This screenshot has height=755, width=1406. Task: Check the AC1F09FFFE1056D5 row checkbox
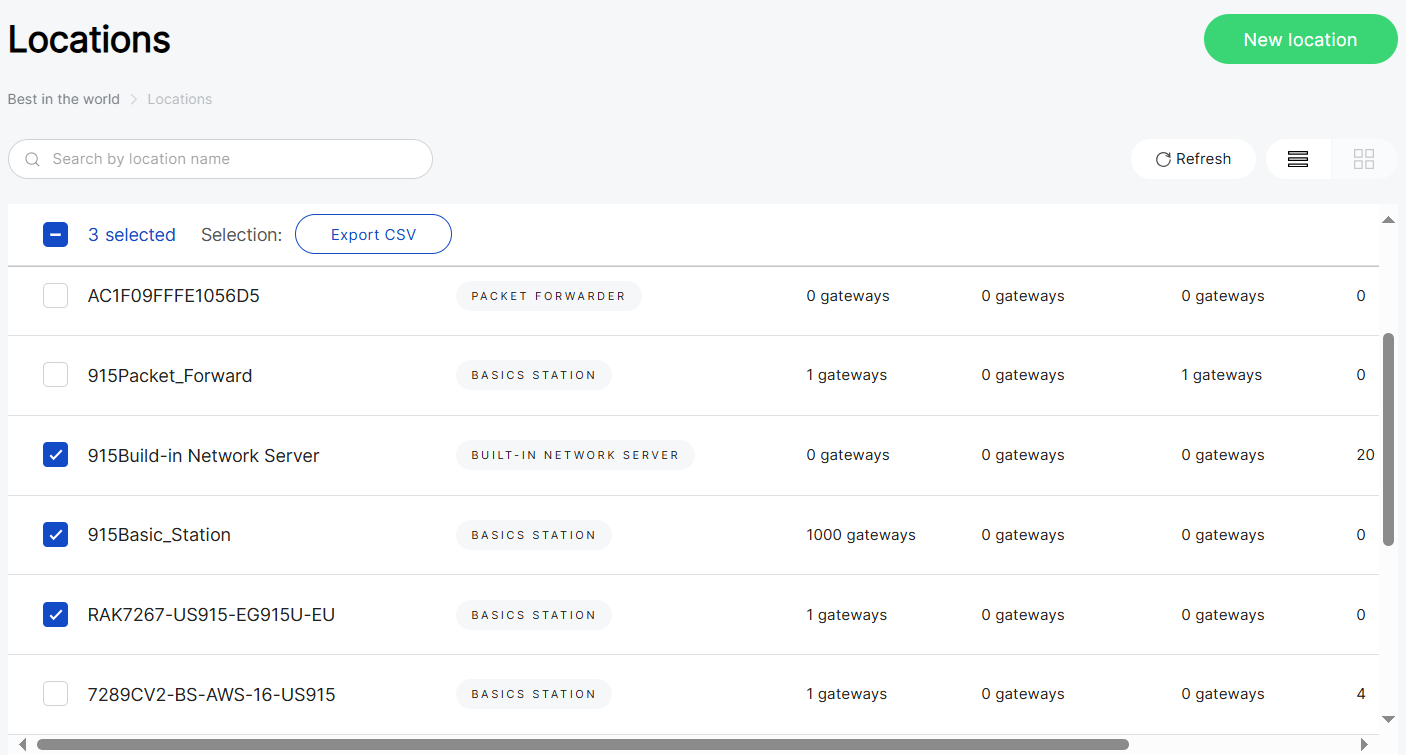click(56, 296)
